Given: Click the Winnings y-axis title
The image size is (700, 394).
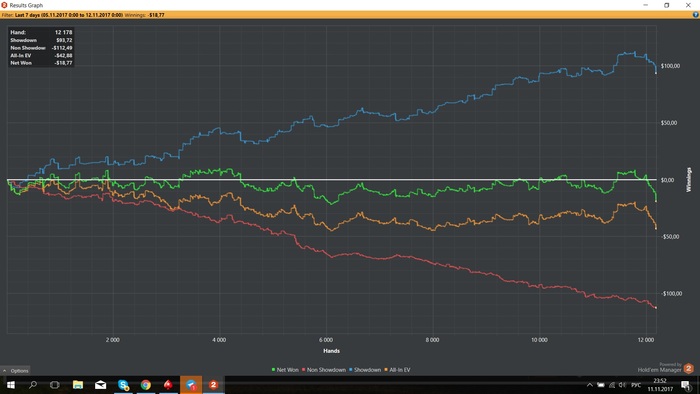Looking at the screenshot, I should pyautogui.click(x=689, y=180).
